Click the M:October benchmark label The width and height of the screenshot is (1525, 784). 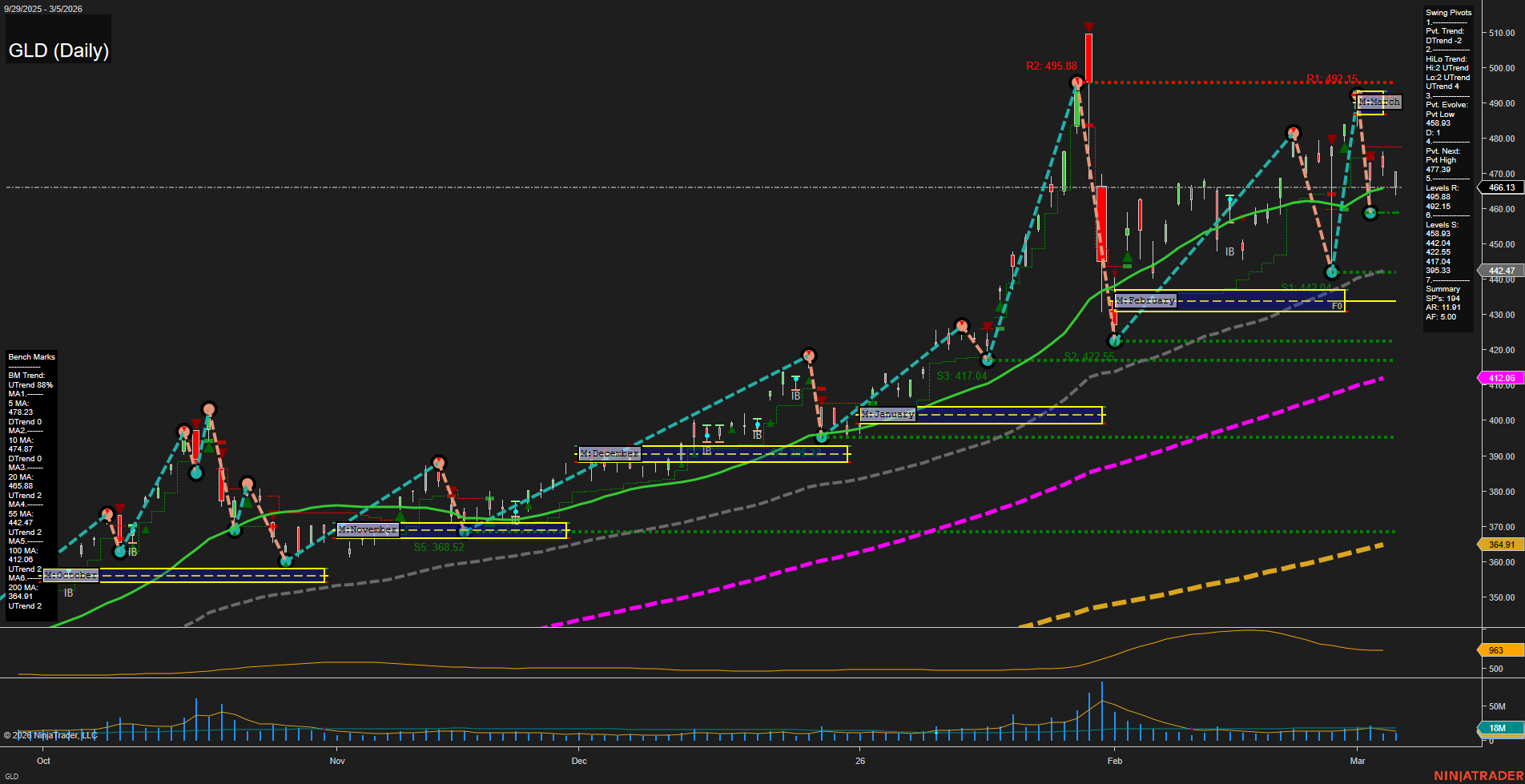pyautogui.click(x=70, y=574)
